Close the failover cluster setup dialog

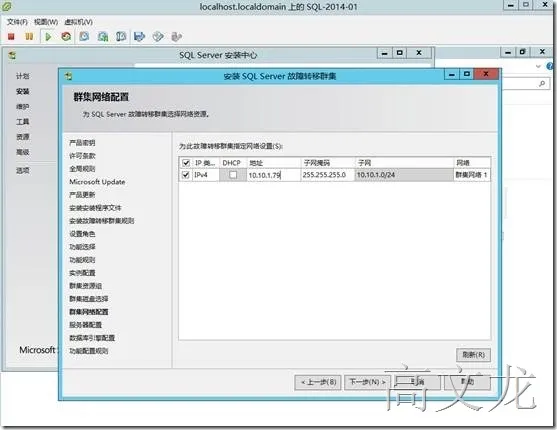(x=486, y=74)
